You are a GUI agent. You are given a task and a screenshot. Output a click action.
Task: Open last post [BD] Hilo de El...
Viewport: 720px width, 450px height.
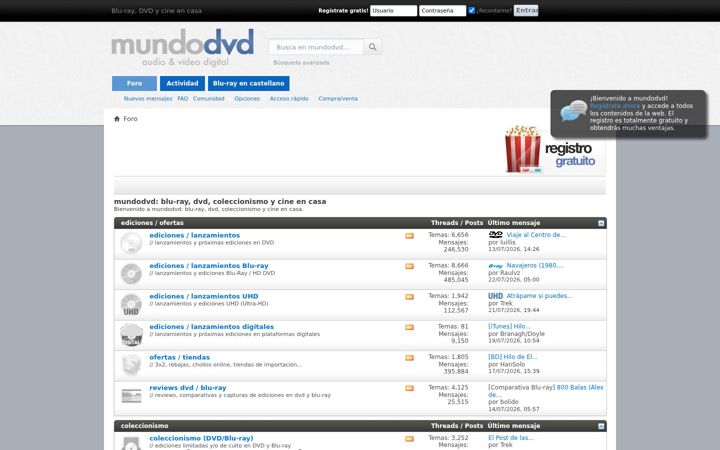click(512, 357)
